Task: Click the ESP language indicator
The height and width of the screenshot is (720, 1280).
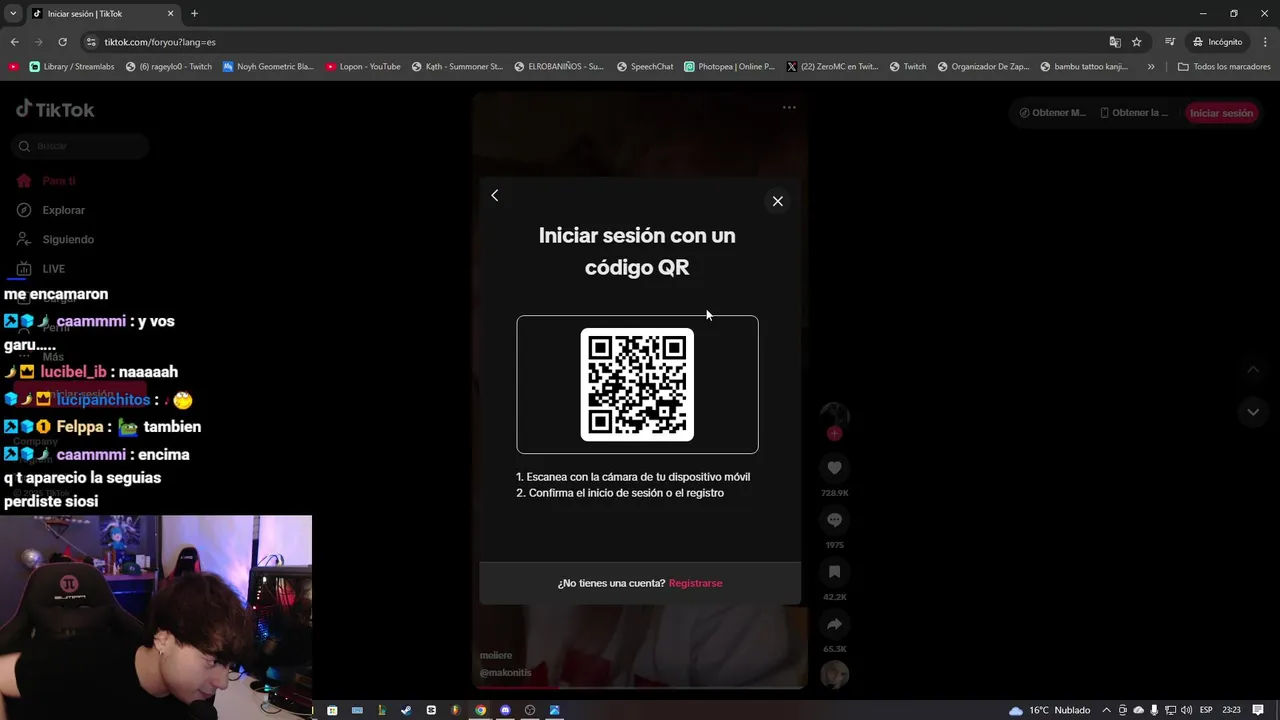Action: pos(1206,710)
